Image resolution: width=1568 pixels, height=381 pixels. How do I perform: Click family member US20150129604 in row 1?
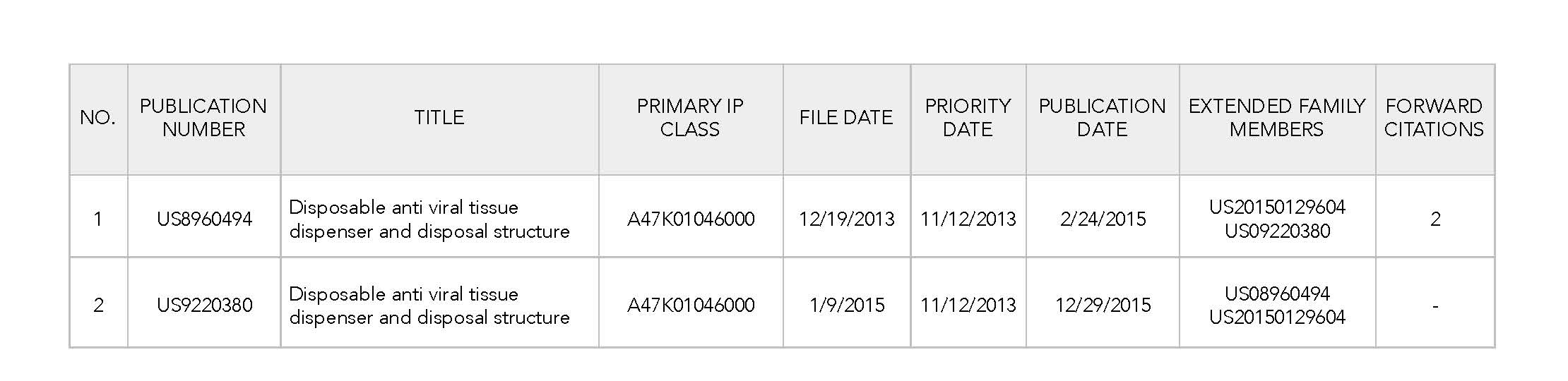coord(1277,207)
